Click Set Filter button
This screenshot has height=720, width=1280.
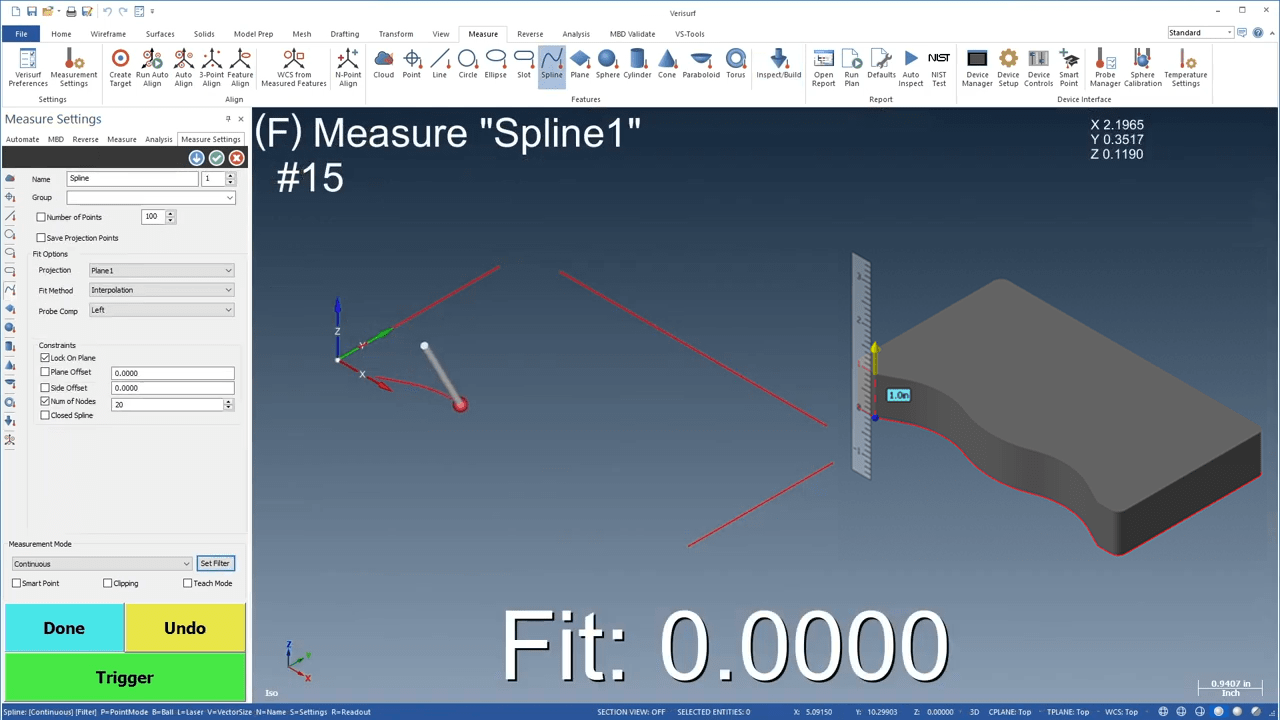tap(215, 564)
